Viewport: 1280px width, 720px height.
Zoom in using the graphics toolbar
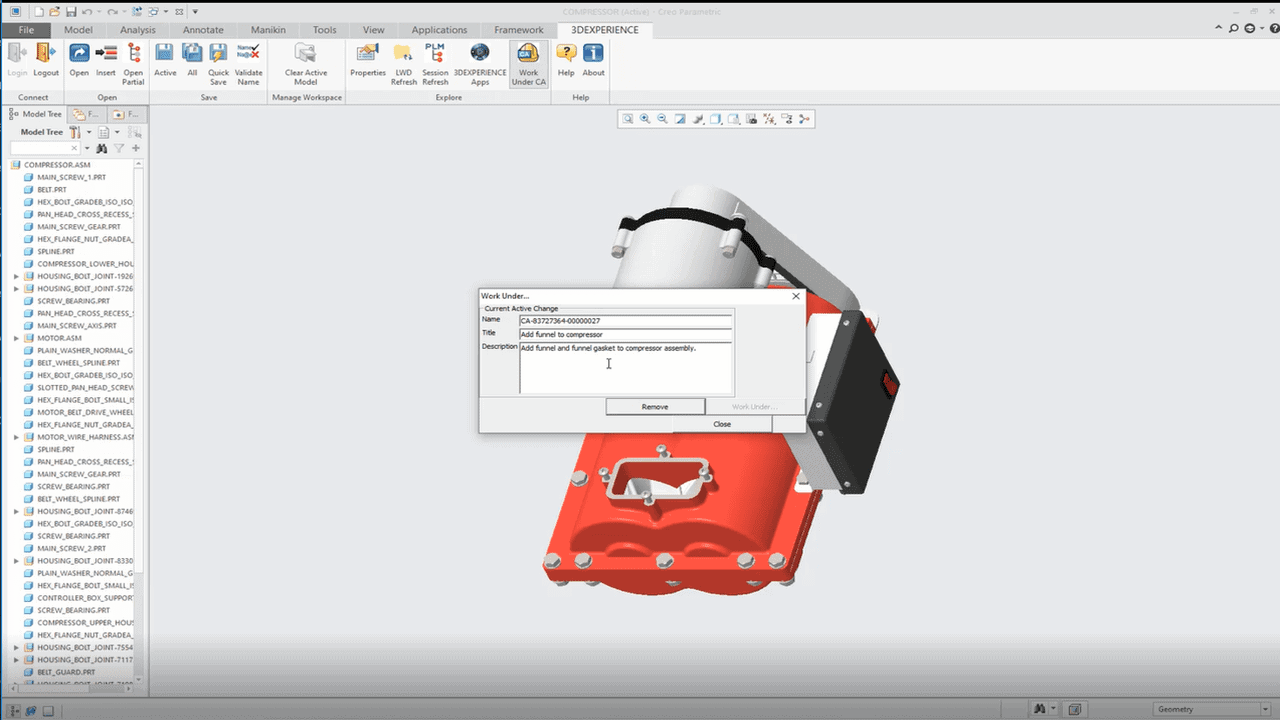coord(645,119)
